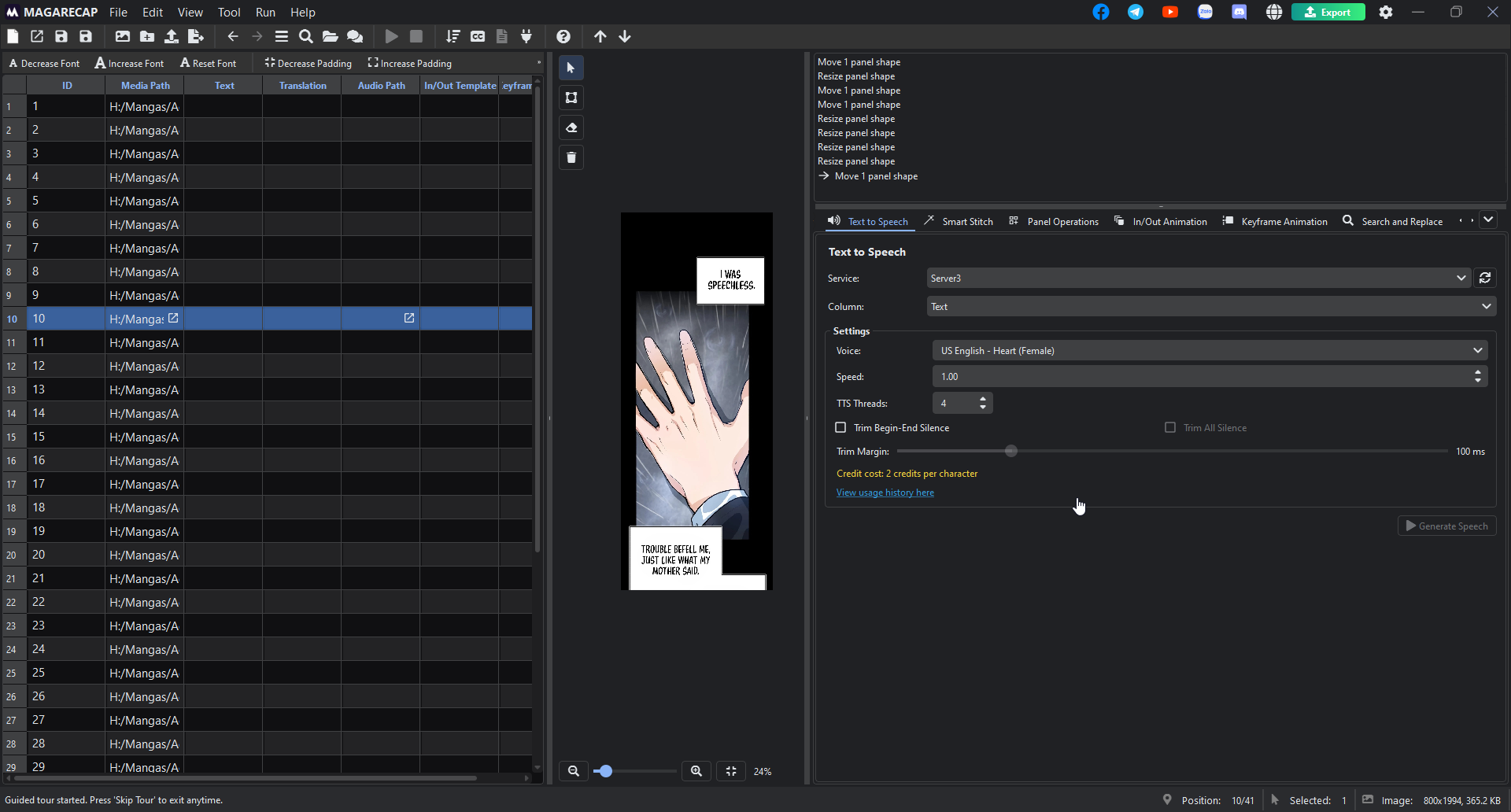Enable Trim Begin-End Silence checkbox
The image size is (1511, 812).
(x=840, y=427)
